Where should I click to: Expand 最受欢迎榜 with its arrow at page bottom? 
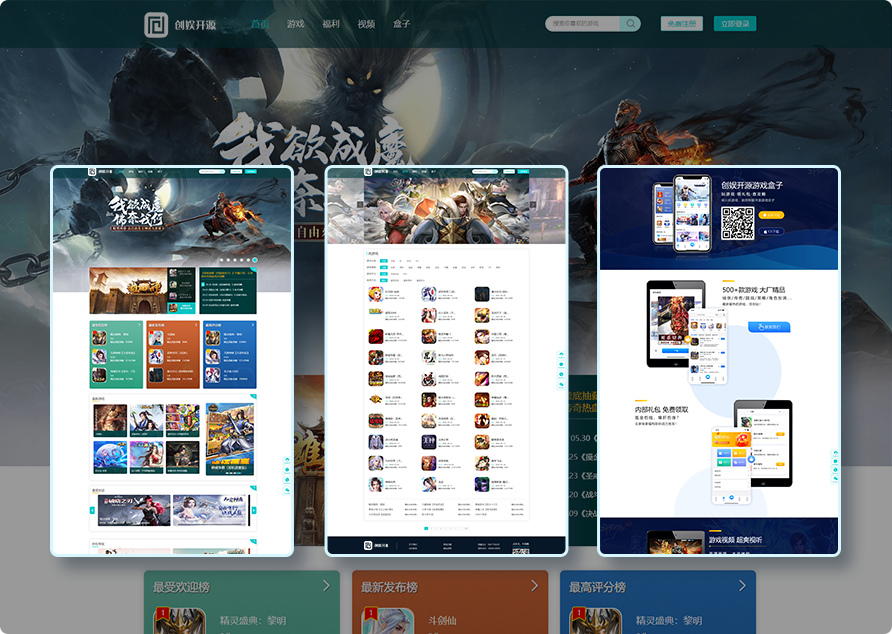pyautogui.click(x=327, y=586)
